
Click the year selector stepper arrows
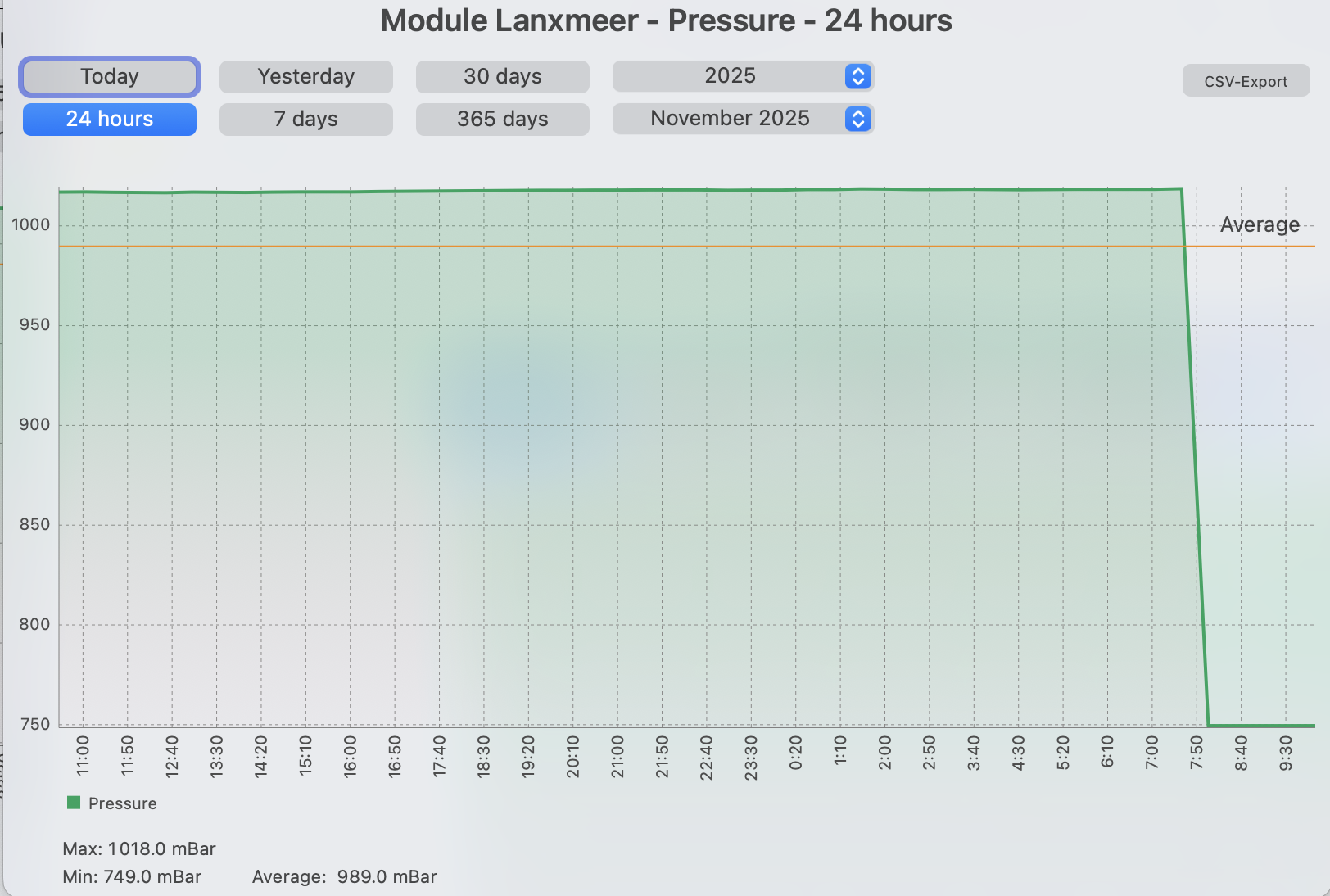(857, 76)
